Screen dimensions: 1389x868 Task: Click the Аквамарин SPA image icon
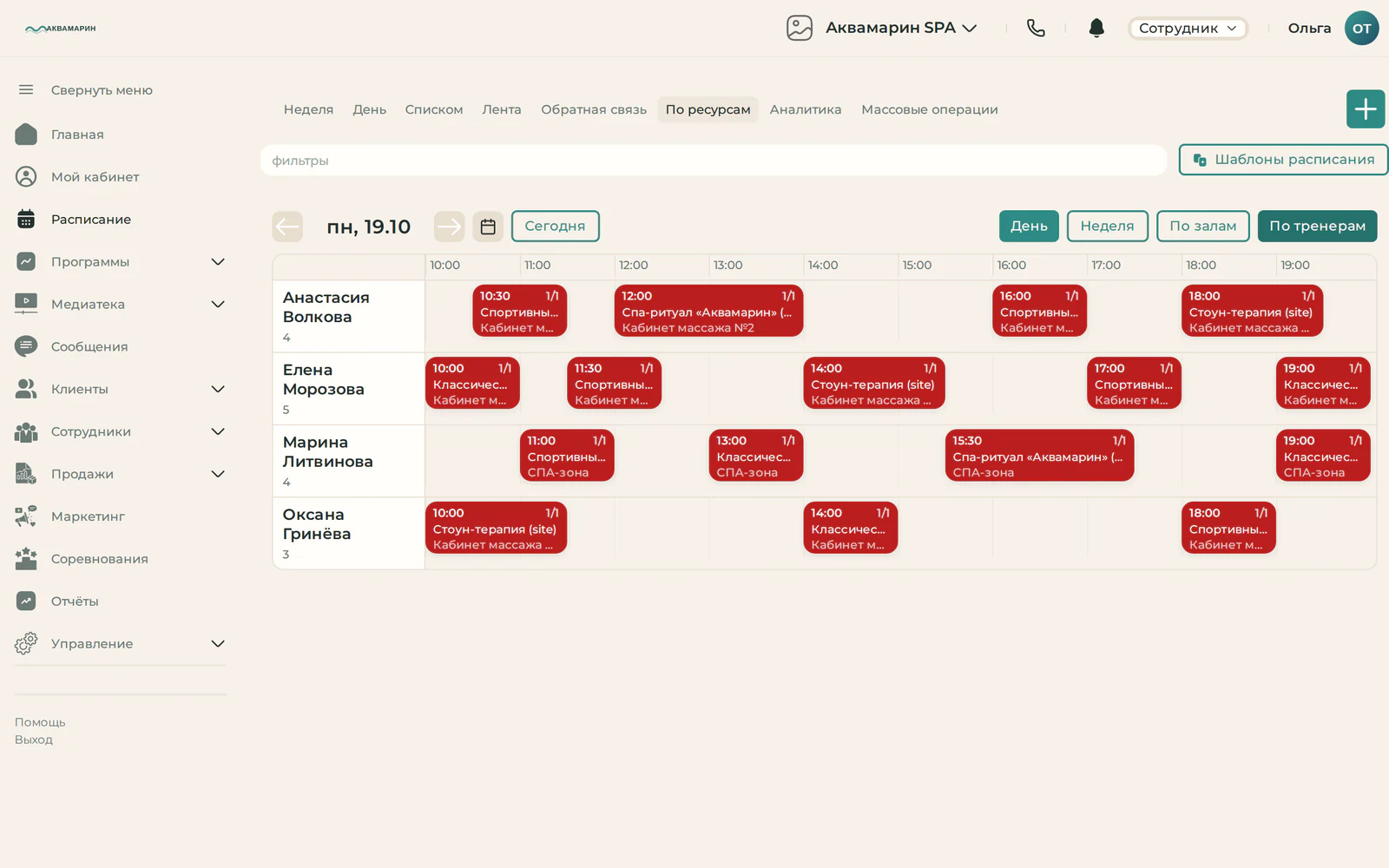(800, 28)
